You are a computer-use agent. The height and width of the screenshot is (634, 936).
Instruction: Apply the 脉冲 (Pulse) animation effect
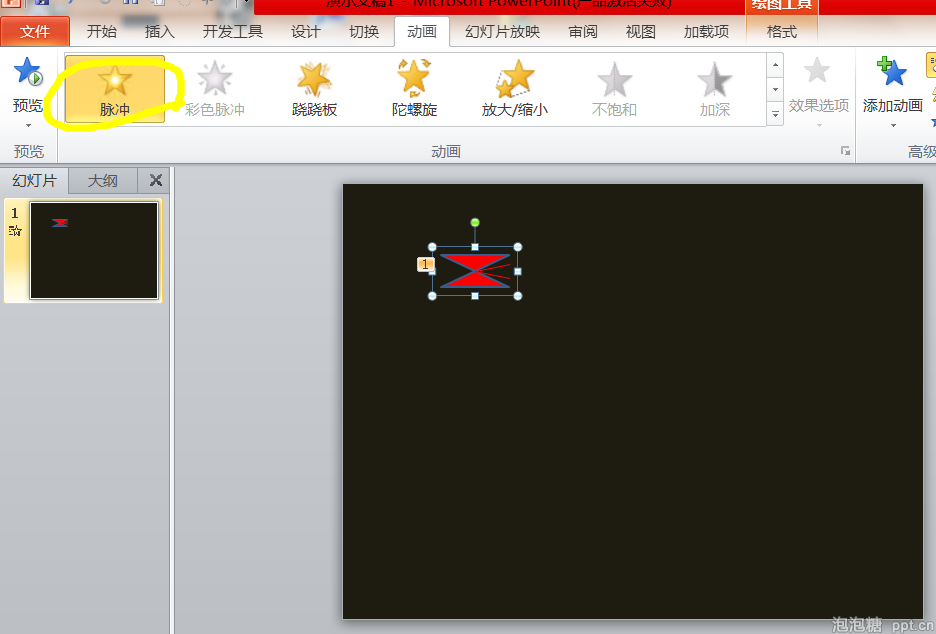coord(115,89)
